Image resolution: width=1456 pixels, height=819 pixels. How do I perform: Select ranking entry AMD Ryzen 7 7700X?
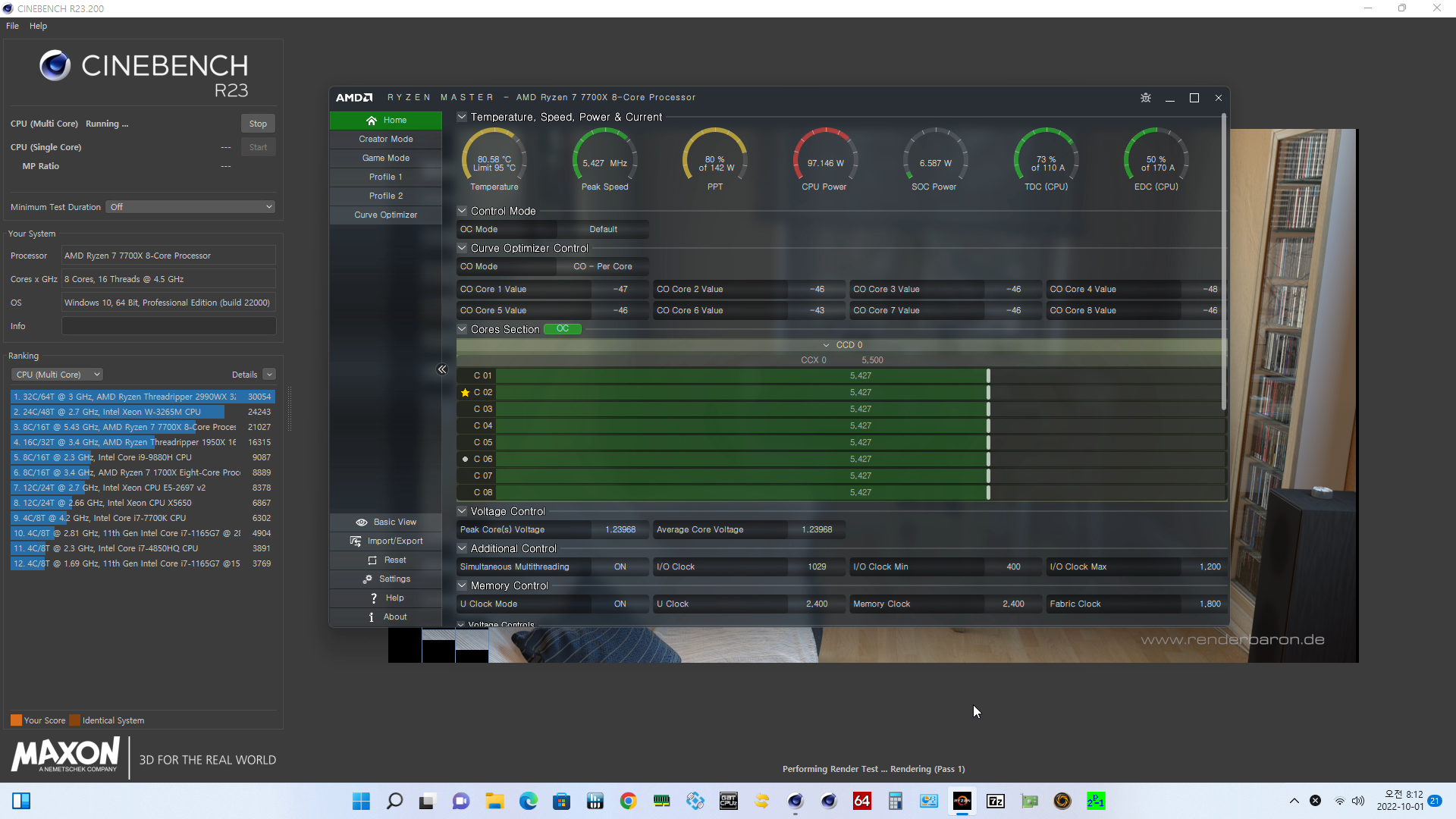pyautogui.click(x=143, y=427)
